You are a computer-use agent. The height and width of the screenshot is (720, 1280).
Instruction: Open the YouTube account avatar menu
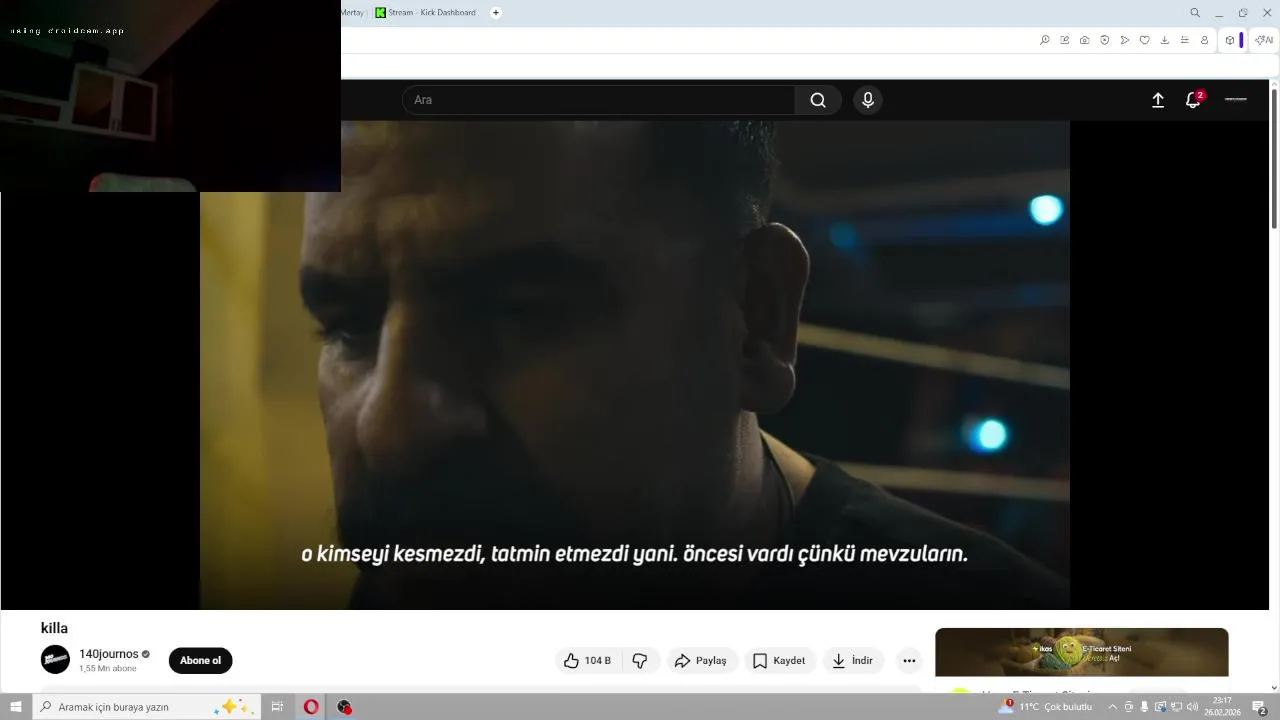pos(1236,99)
